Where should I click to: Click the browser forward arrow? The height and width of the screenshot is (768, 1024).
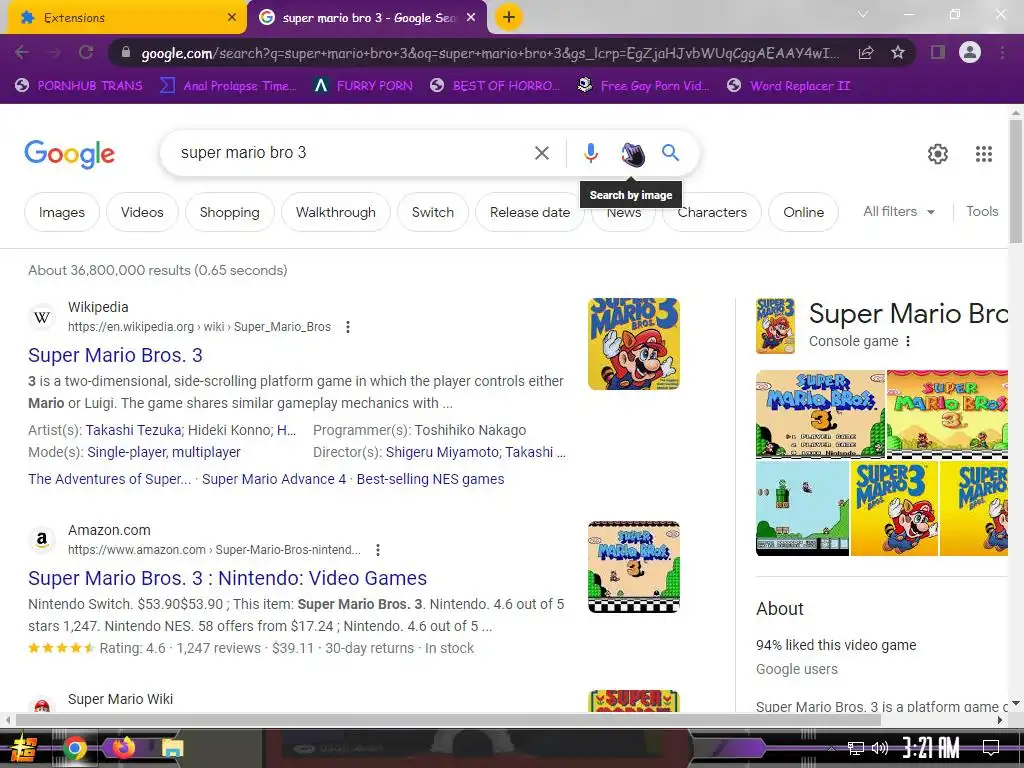(54, 52)
